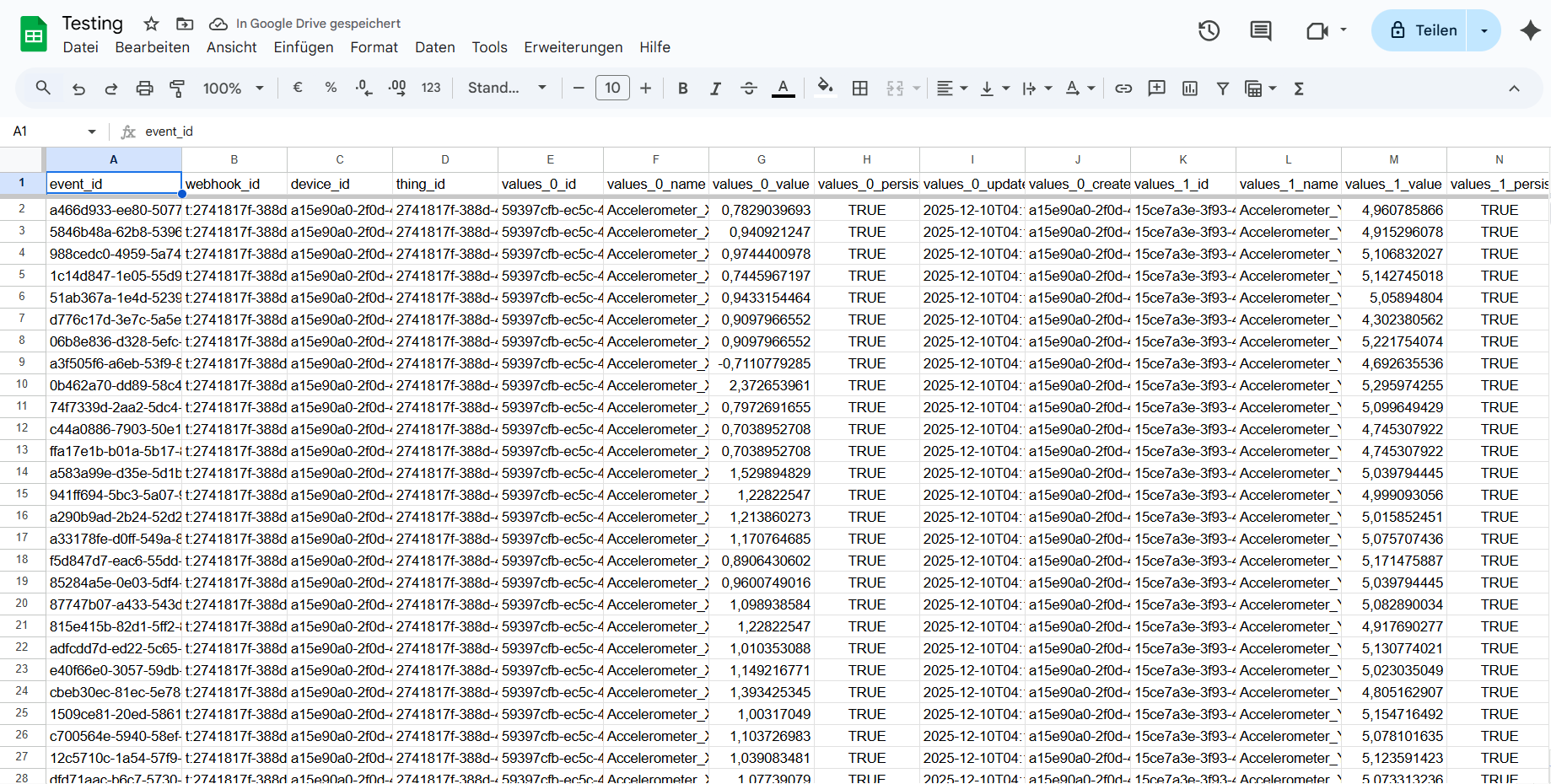Open the Daten menu
The width and height of the screenshot is (1551, 784).
434,47
